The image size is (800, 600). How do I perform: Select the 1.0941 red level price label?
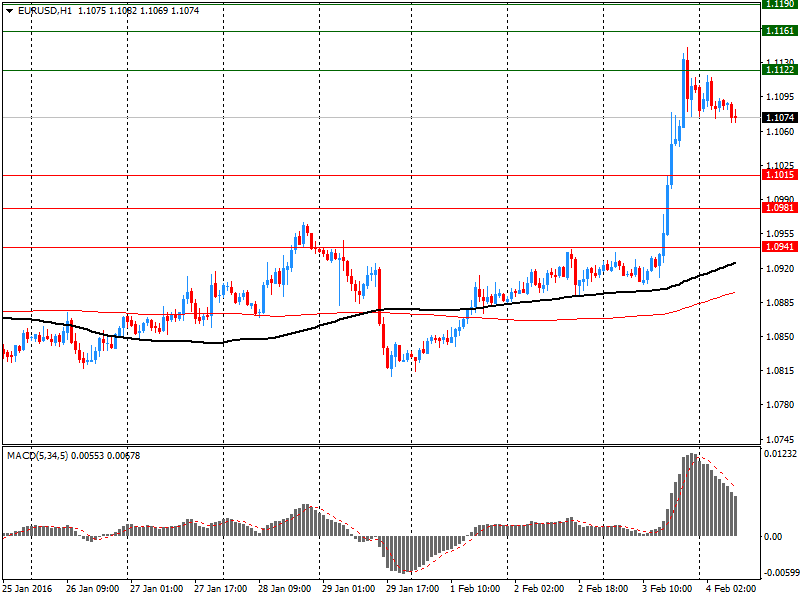point(780,247)
